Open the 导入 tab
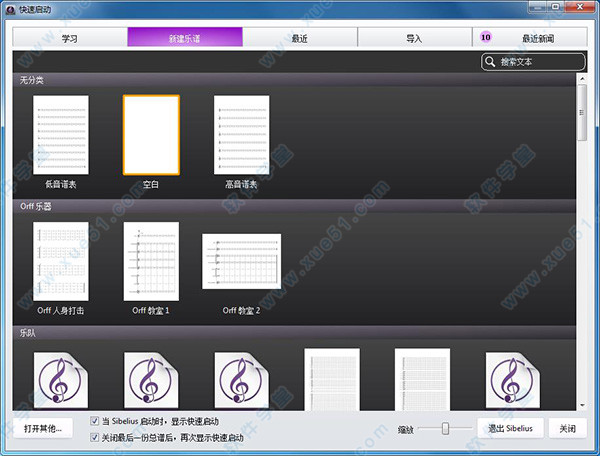Image resolution: width=600 pixels, height=456 pixels. click(x=414, y=38)
